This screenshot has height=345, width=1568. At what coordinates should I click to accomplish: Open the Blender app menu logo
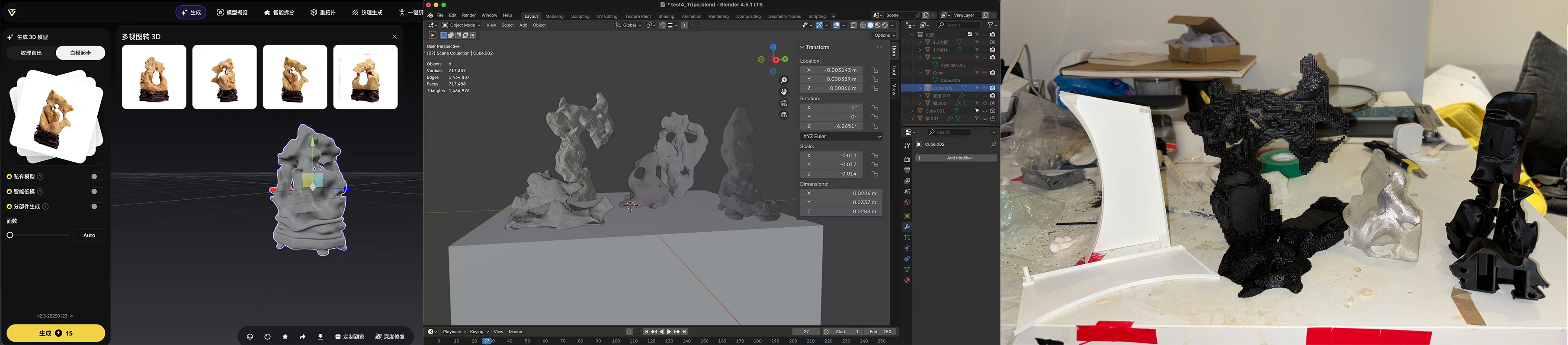[x=430, y=15]
